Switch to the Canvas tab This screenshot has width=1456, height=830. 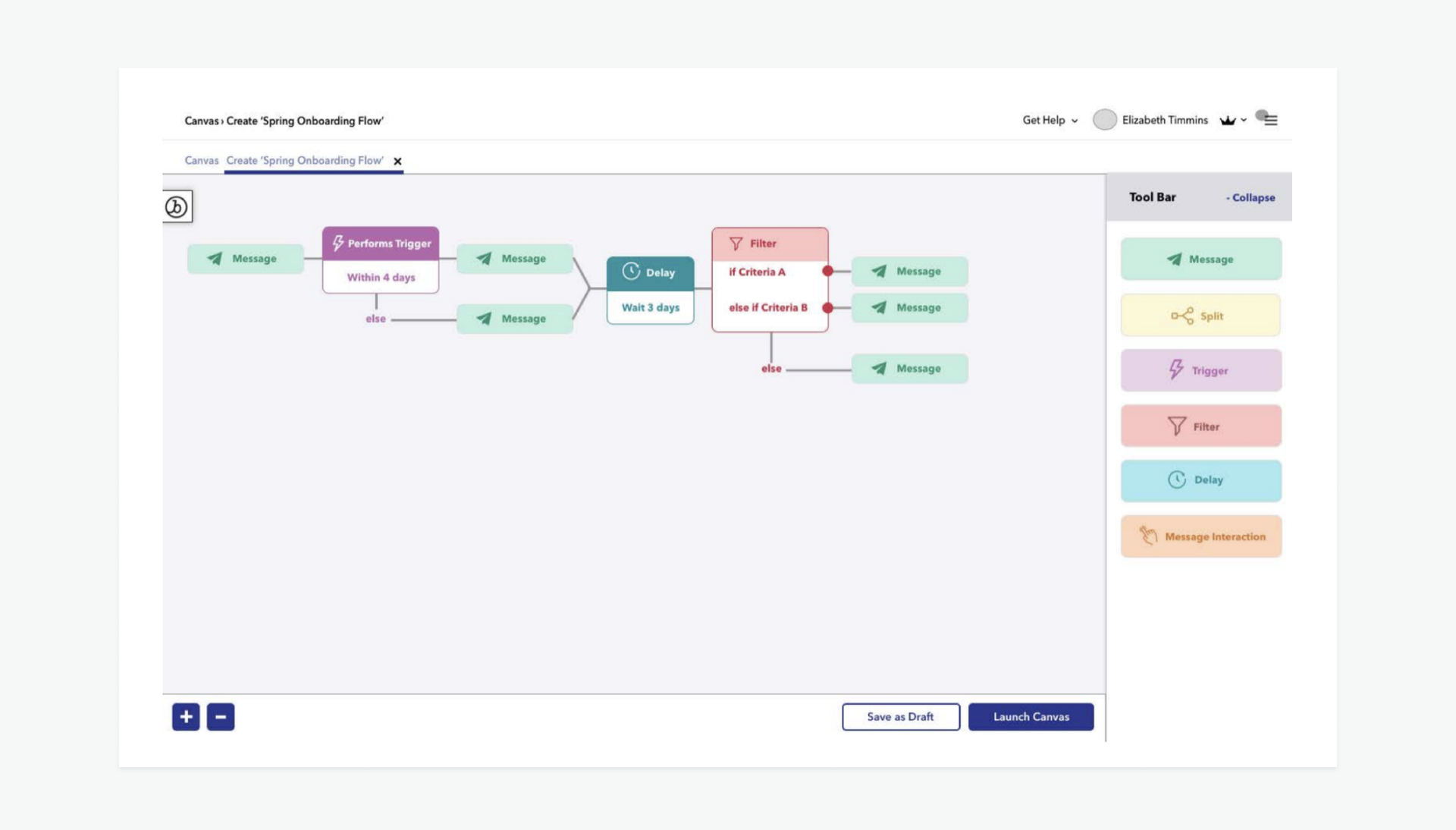pyautogui.click(x=201, y=160)
